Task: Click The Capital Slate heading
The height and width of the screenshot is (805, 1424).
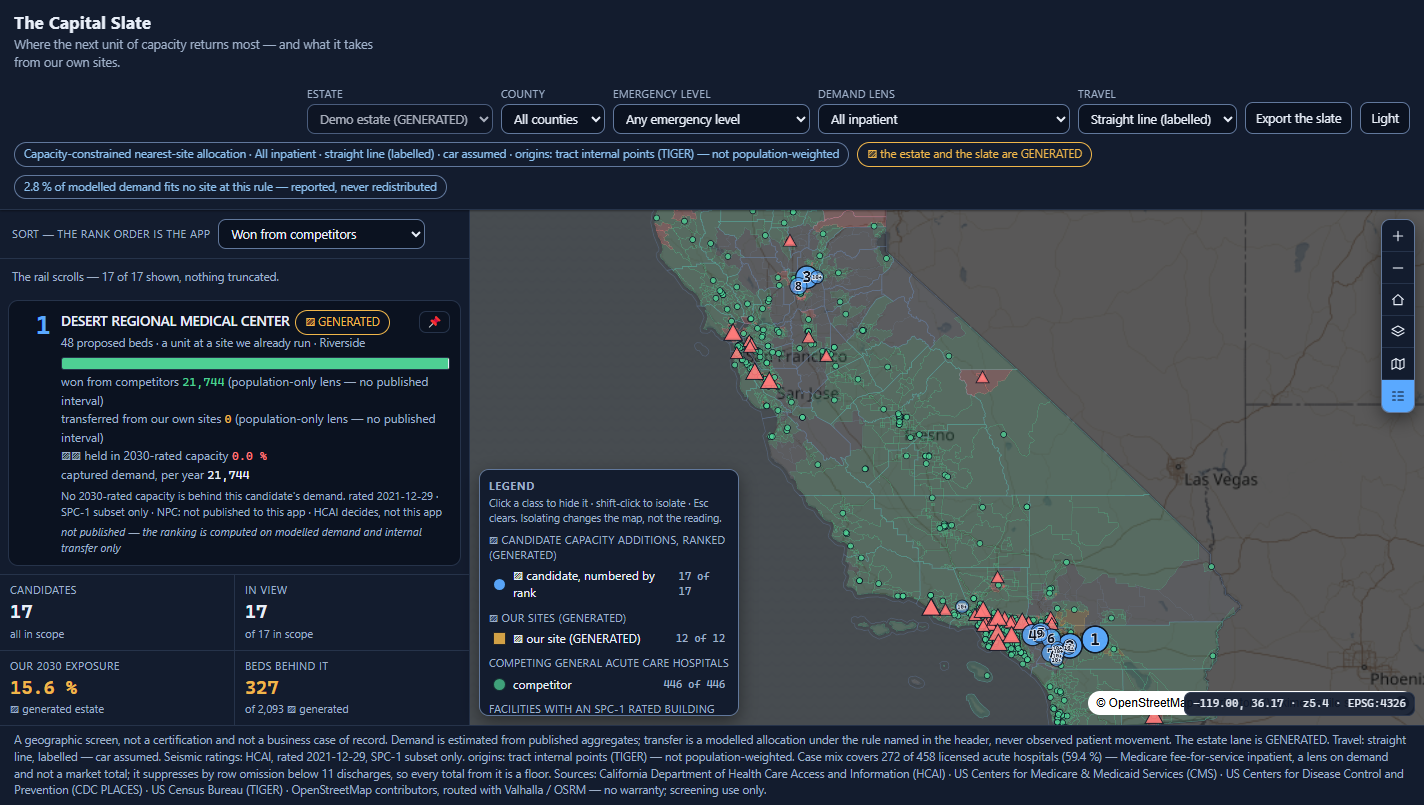Action: coord(83,22)
